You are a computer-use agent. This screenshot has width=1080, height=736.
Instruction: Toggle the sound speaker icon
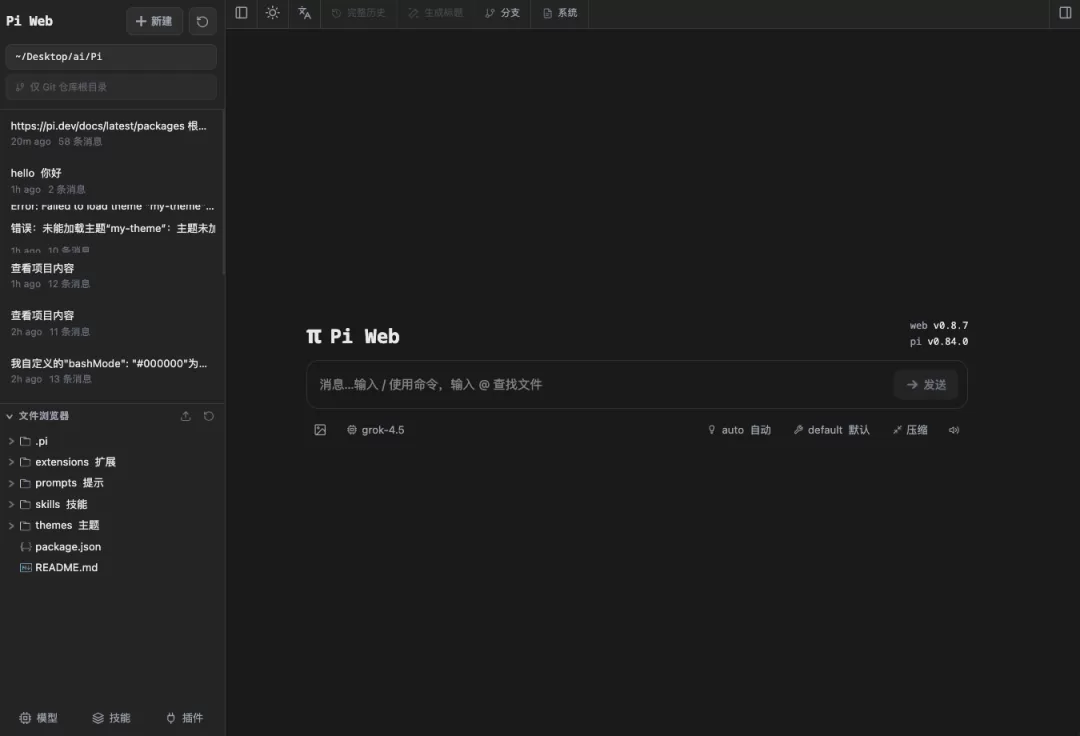pos(954,430)
